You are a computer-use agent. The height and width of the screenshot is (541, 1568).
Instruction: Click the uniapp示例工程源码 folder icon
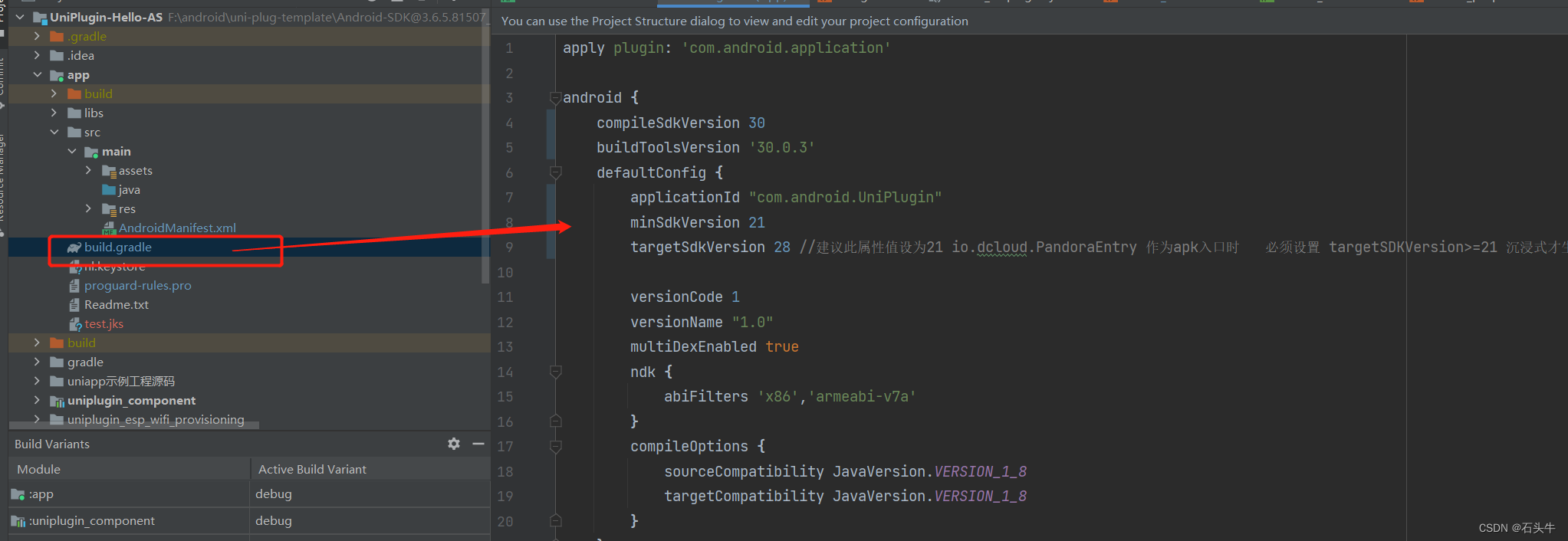(x=57, y=381)
